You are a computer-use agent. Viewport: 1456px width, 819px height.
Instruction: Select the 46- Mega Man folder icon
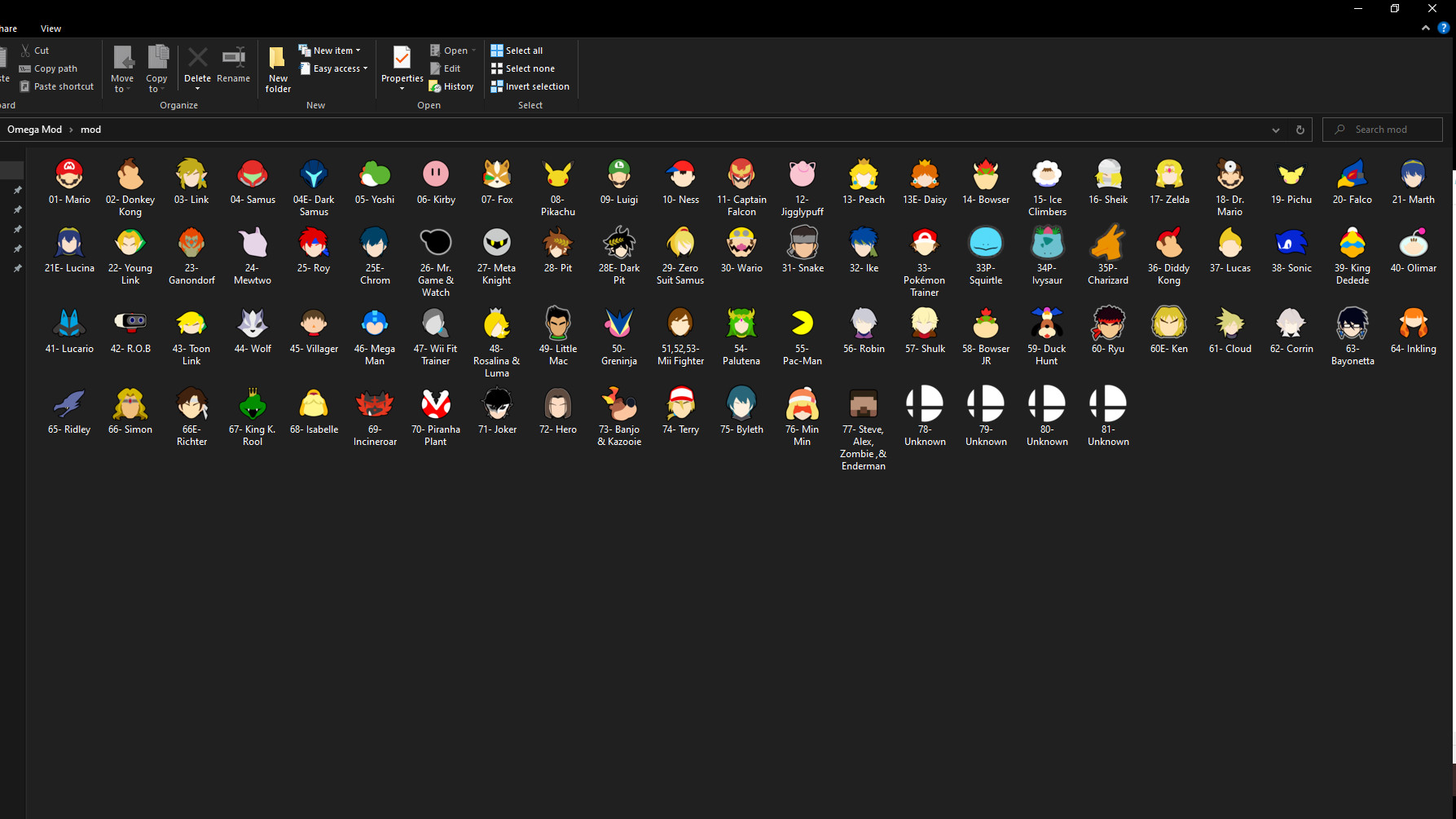pos(375,323)
